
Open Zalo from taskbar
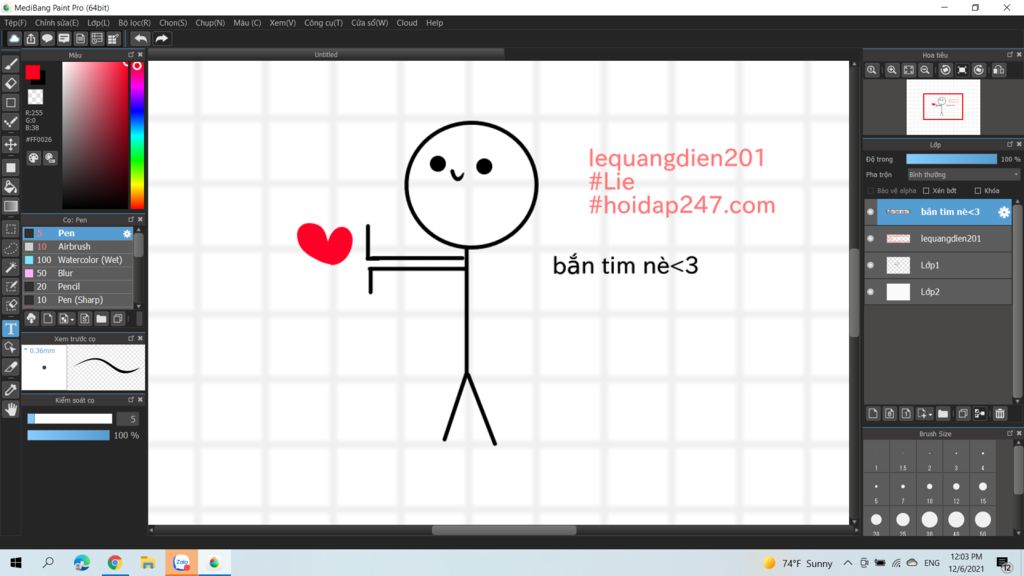click(x=182, y=563)
